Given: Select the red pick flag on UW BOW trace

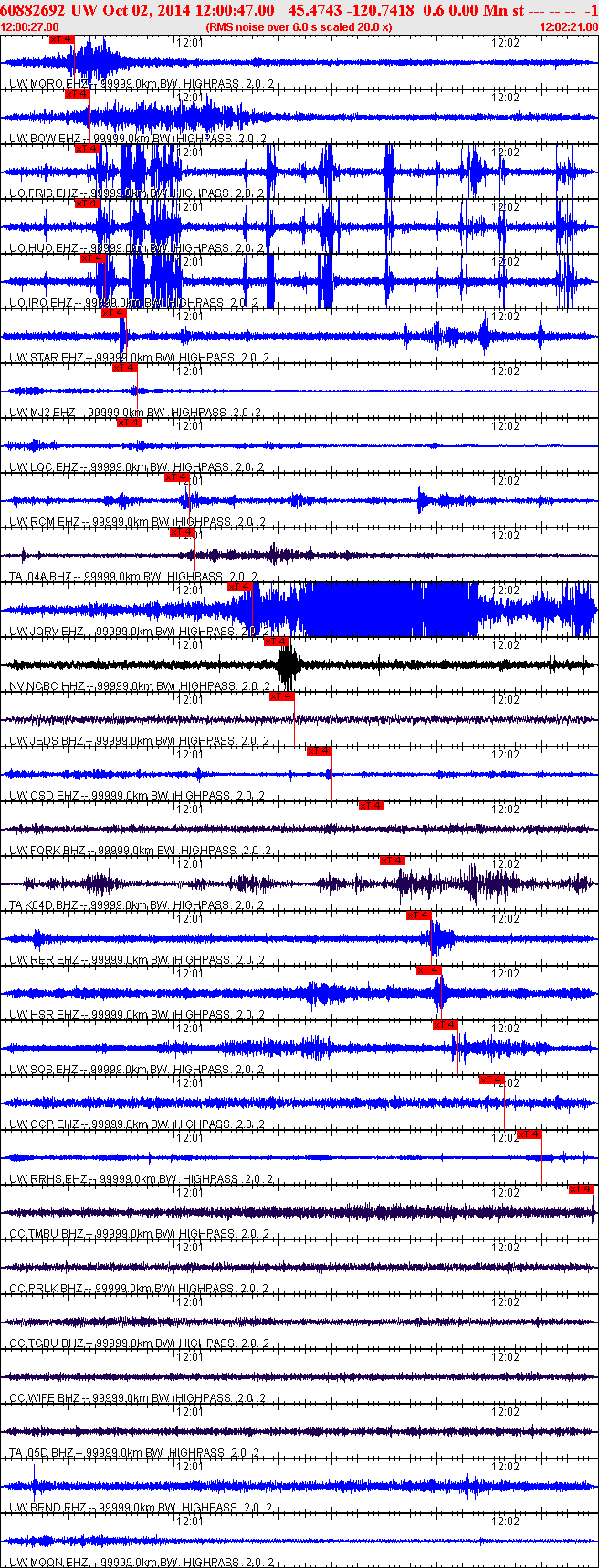Looking at the screenshot, I should pos(78,94).
